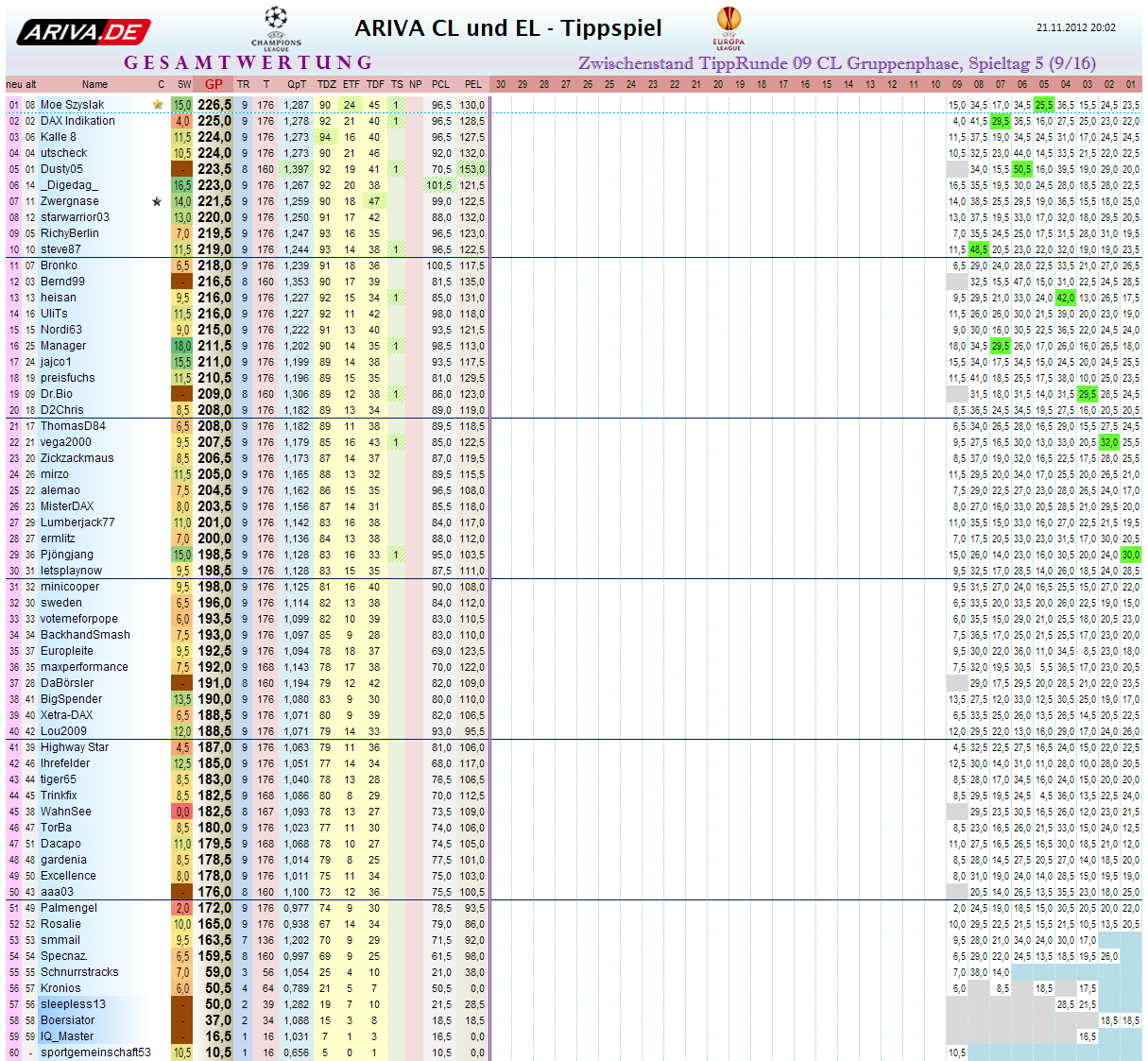This screenshot has height=1061, width=1148.
Task: Select player name Excellence
Action: click(68, 876)
